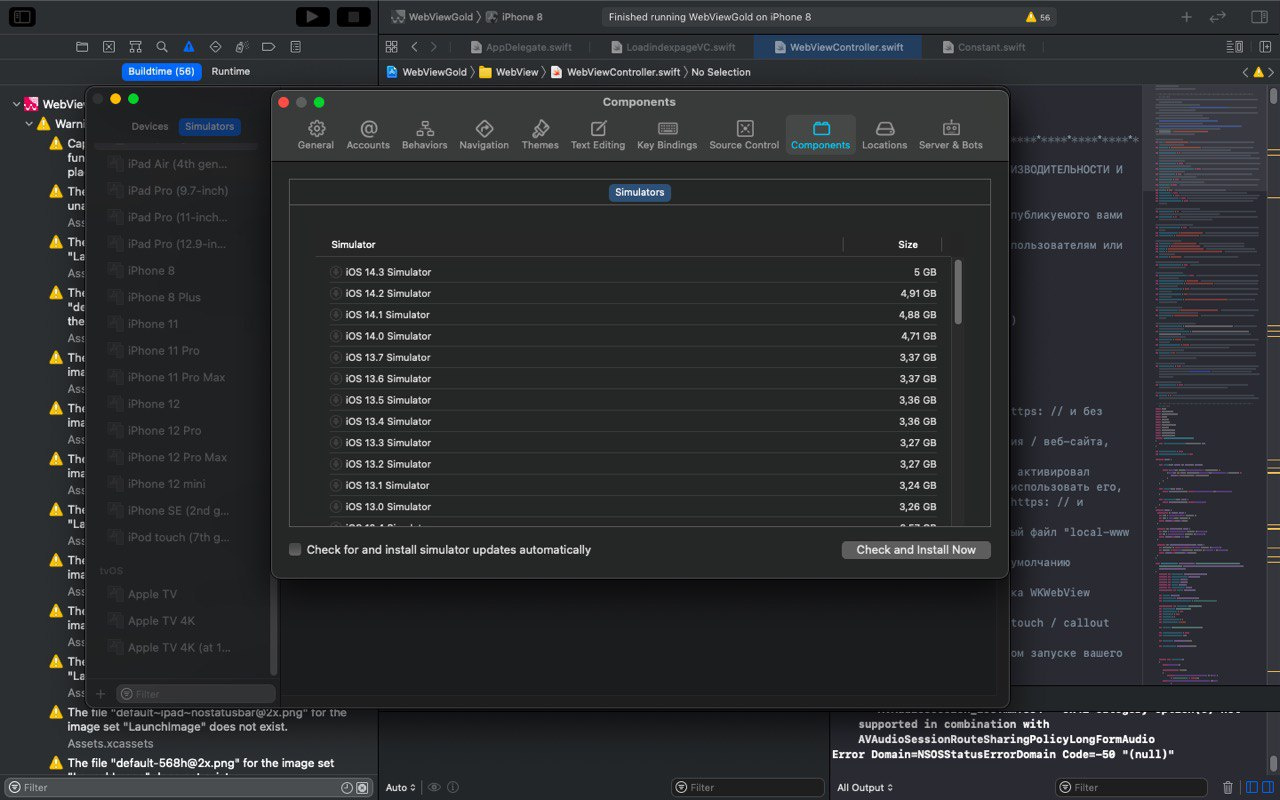1280x800 pixels.
Task: Open Server & Bots preferences pane
Action: tap(951, 135)
